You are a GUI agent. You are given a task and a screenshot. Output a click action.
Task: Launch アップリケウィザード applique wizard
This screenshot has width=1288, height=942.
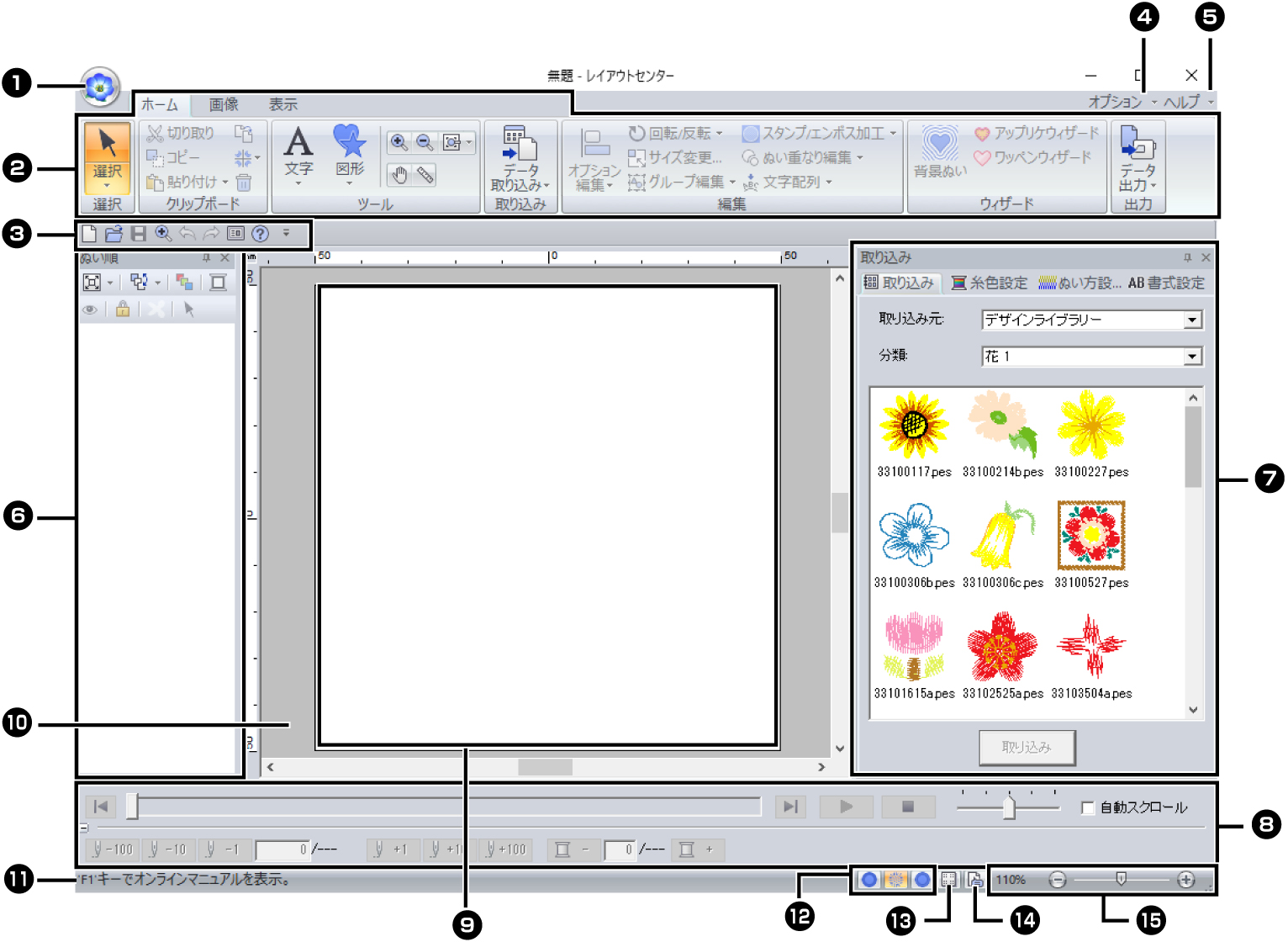point(1037,133)
